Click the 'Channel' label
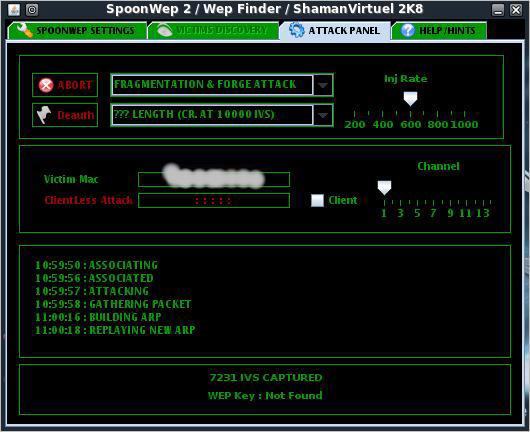Image resolution: width=530 pixels, height=432 pixels. [438, 166]
